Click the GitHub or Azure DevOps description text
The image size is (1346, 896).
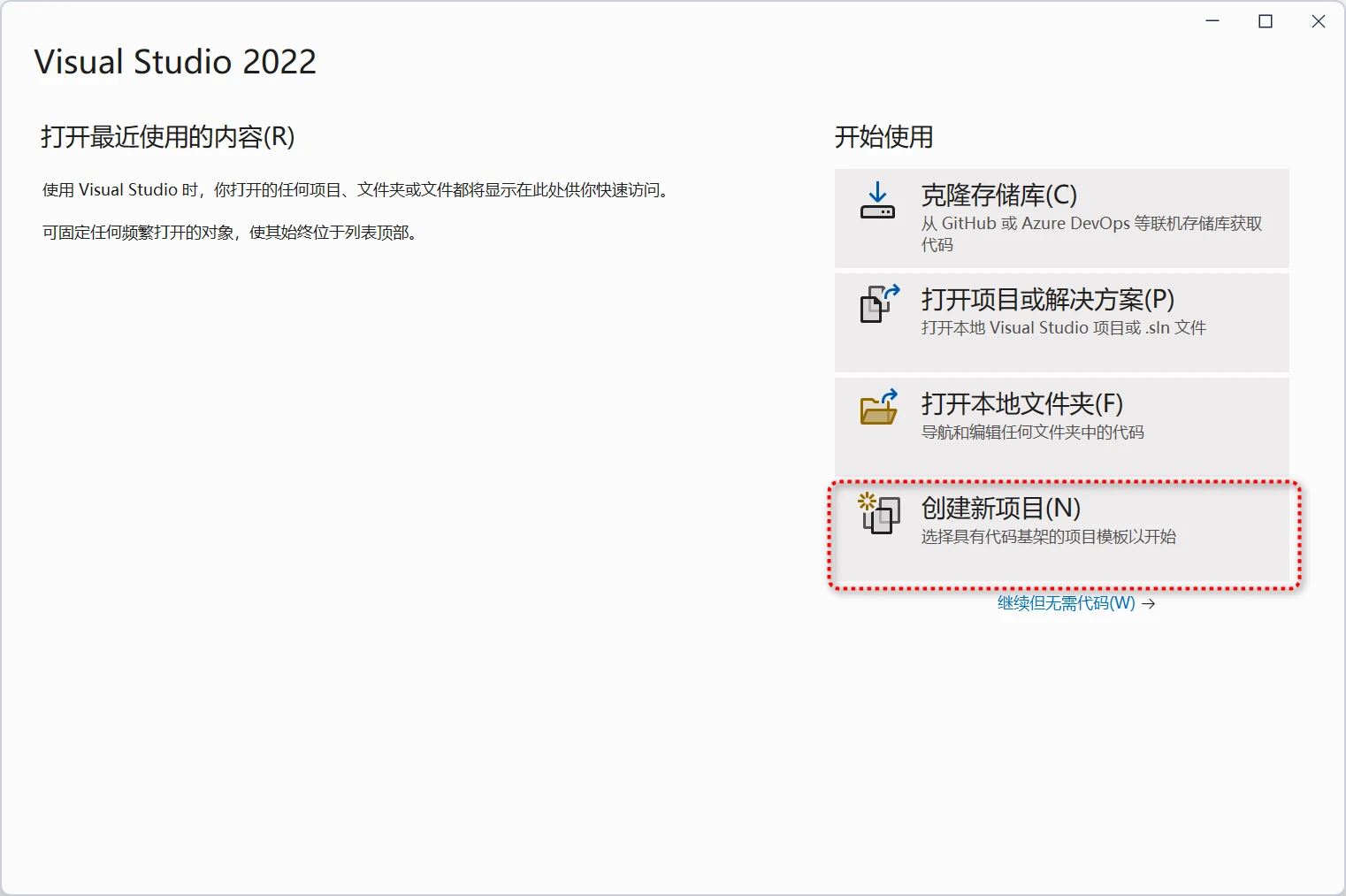[1091, 224]
